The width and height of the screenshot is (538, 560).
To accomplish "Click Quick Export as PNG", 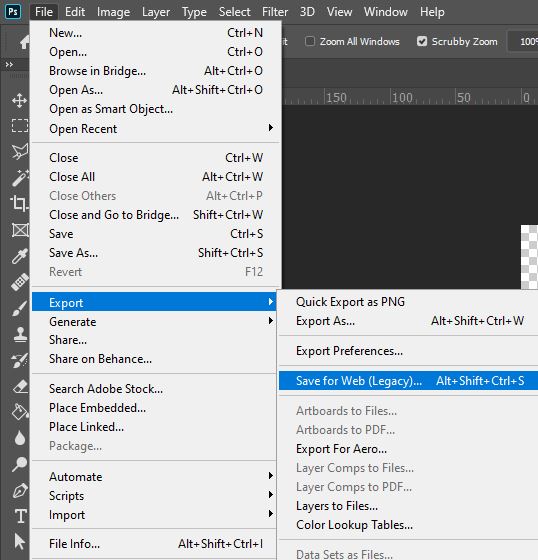I will coord(408,302).
